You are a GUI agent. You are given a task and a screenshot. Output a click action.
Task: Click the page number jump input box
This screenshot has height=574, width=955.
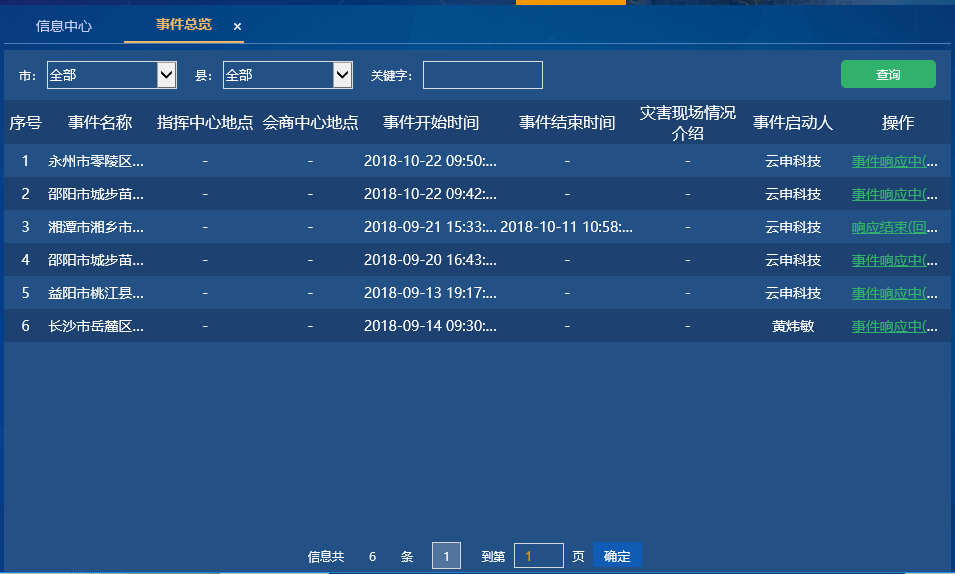(x=538, y=556)
